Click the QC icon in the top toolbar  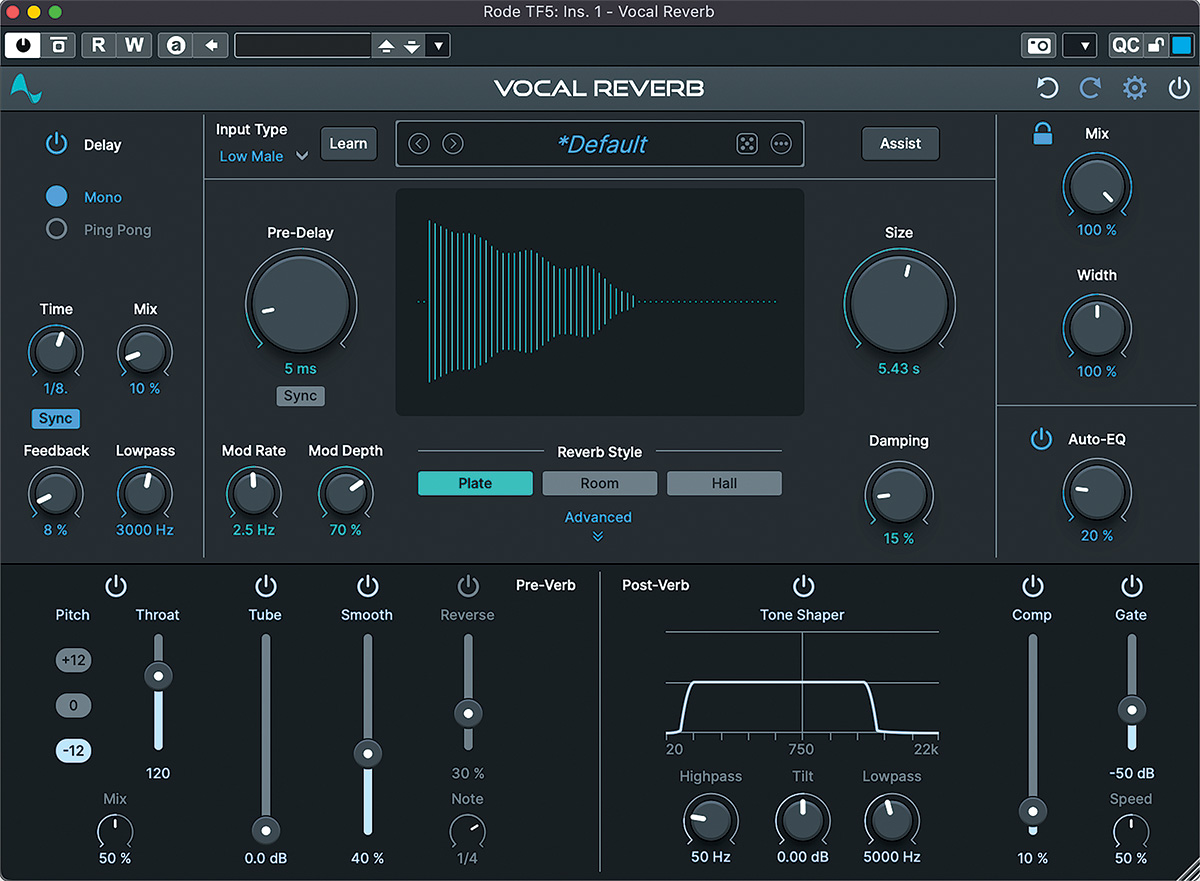1128,45
